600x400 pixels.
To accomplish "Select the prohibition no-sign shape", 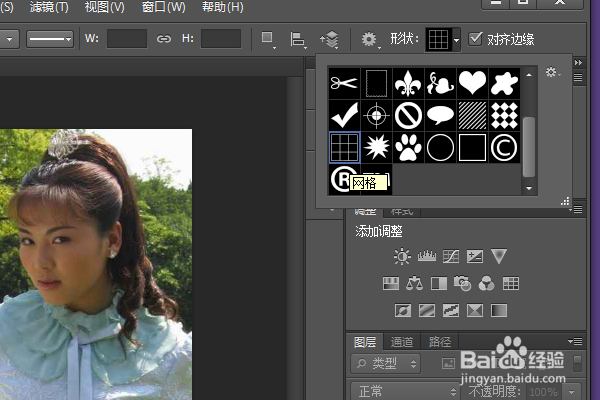I will click(x=408, y=115).
